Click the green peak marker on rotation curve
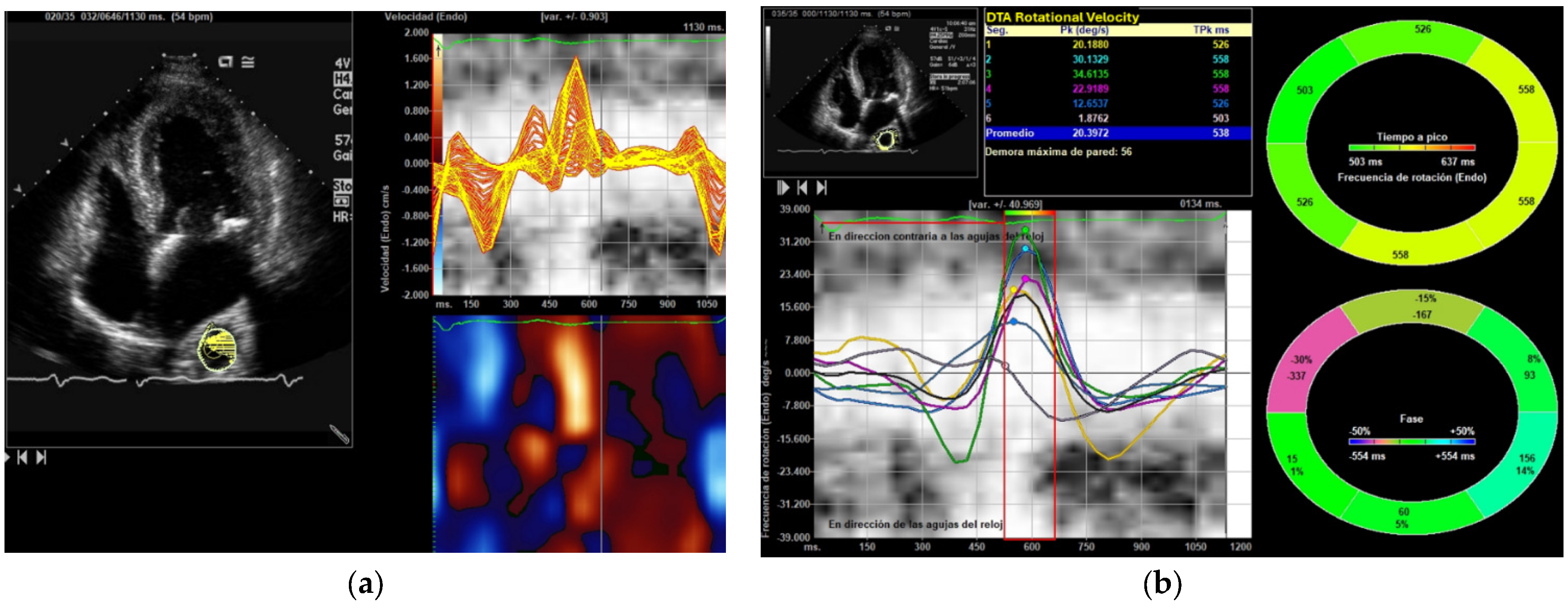The height and width of the screenshot is (608, 1568). 1026,230
